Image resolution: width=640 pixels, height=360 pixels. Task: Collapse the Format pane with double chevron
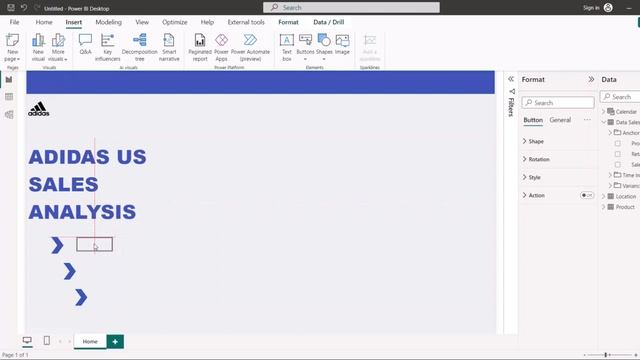pos(591,79)
